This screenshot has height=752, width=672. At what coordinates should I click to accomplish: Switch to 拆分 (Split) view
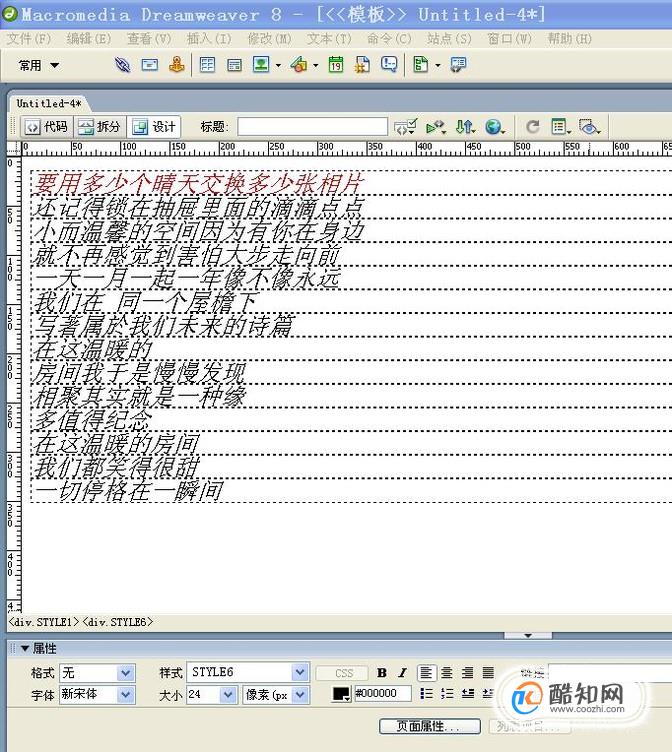coord(99,127)
